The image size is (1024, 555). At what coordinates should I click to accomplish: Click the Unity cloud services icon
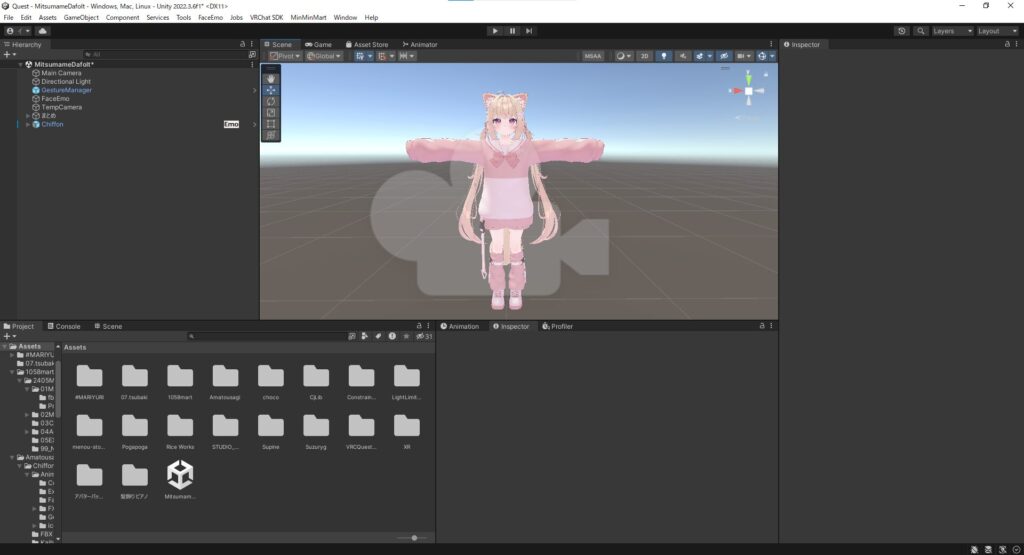point(42,31)
